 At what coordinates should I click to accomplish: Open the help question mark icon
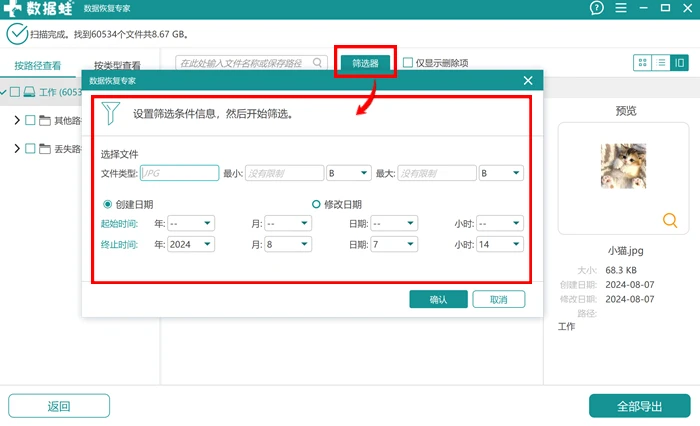click(596, 8)
